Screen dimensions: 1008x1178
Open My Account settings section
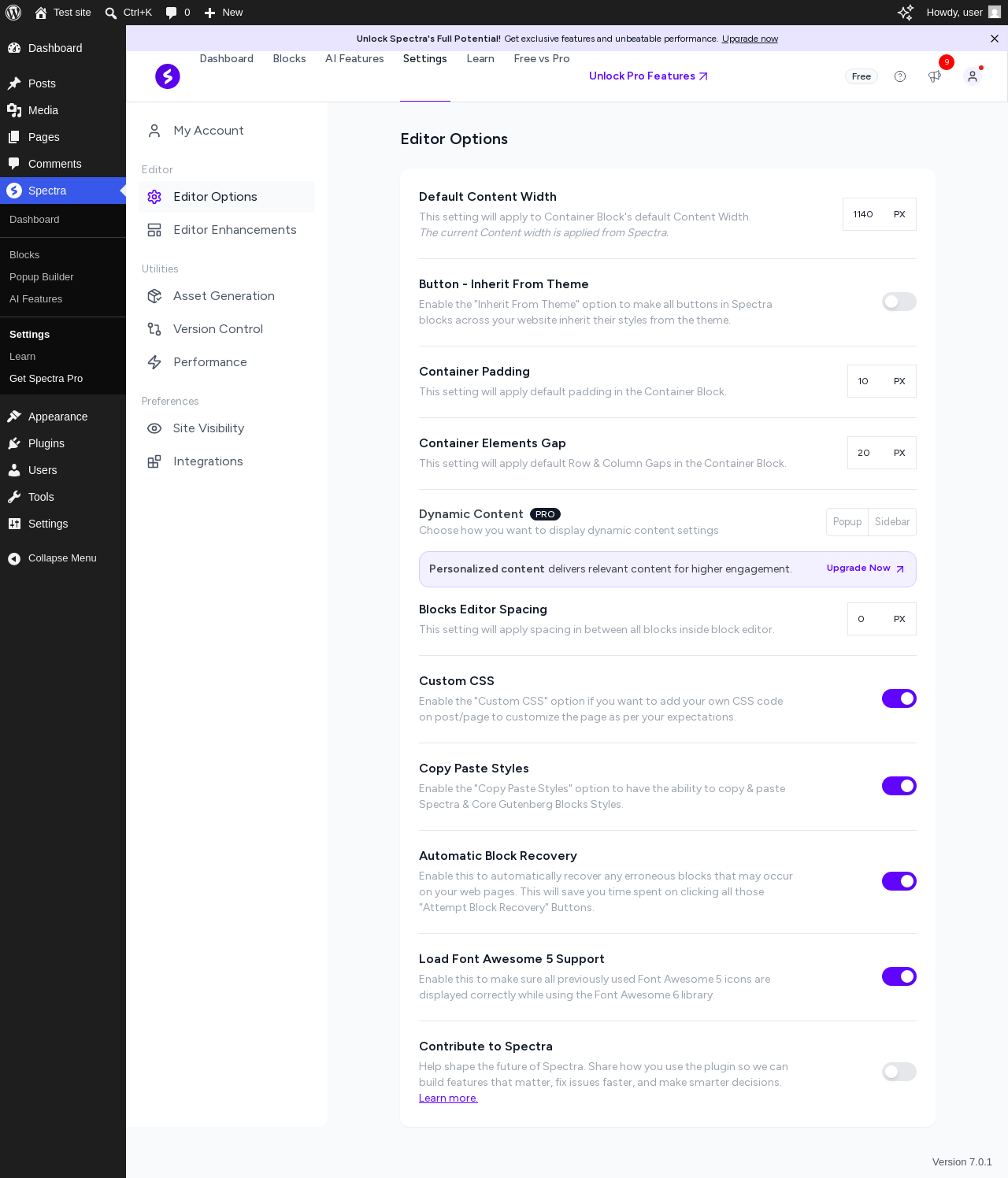[227, 131]
